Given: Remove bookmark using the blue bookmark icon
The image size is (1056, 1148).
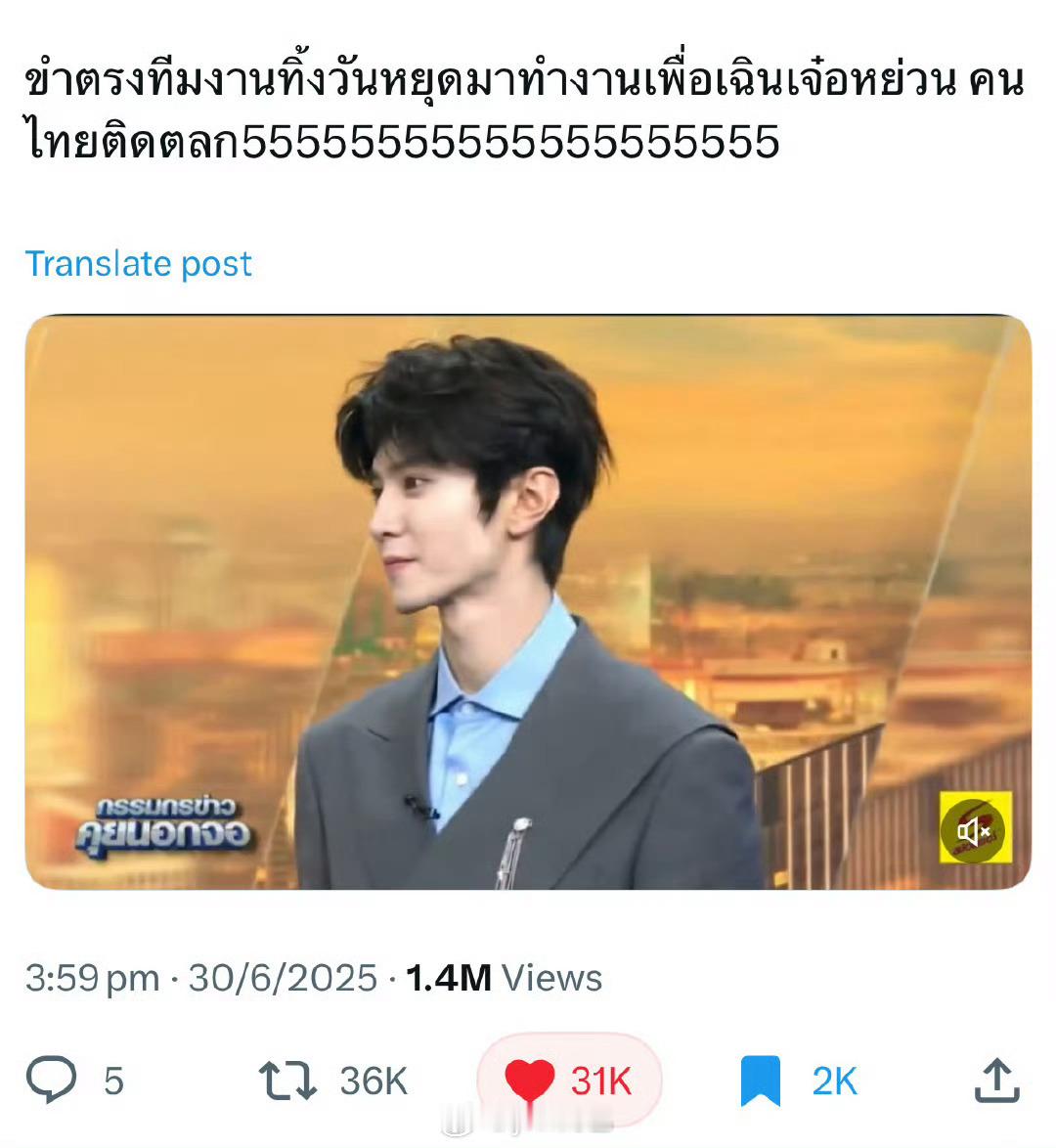Looking at the screenshot, I should click(760, 1081).
